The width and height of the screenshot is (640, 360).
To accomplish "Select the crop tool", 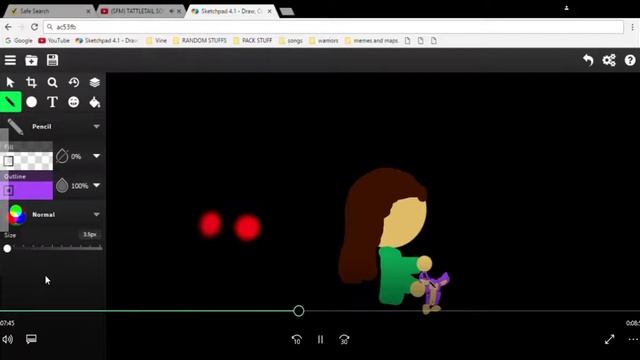I will point(31,82).
